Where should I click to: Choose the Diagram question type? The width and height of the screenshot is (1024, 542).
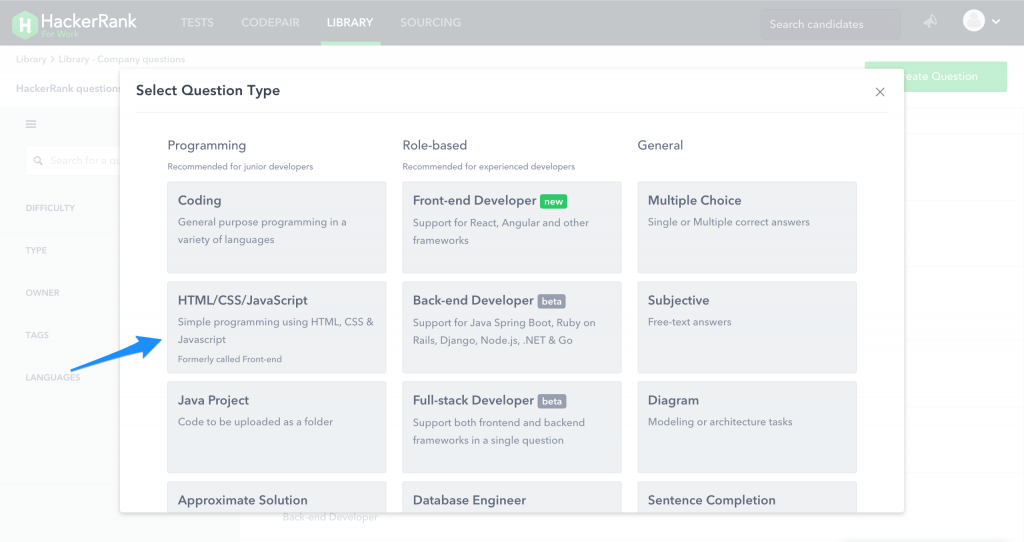(747, 427)
